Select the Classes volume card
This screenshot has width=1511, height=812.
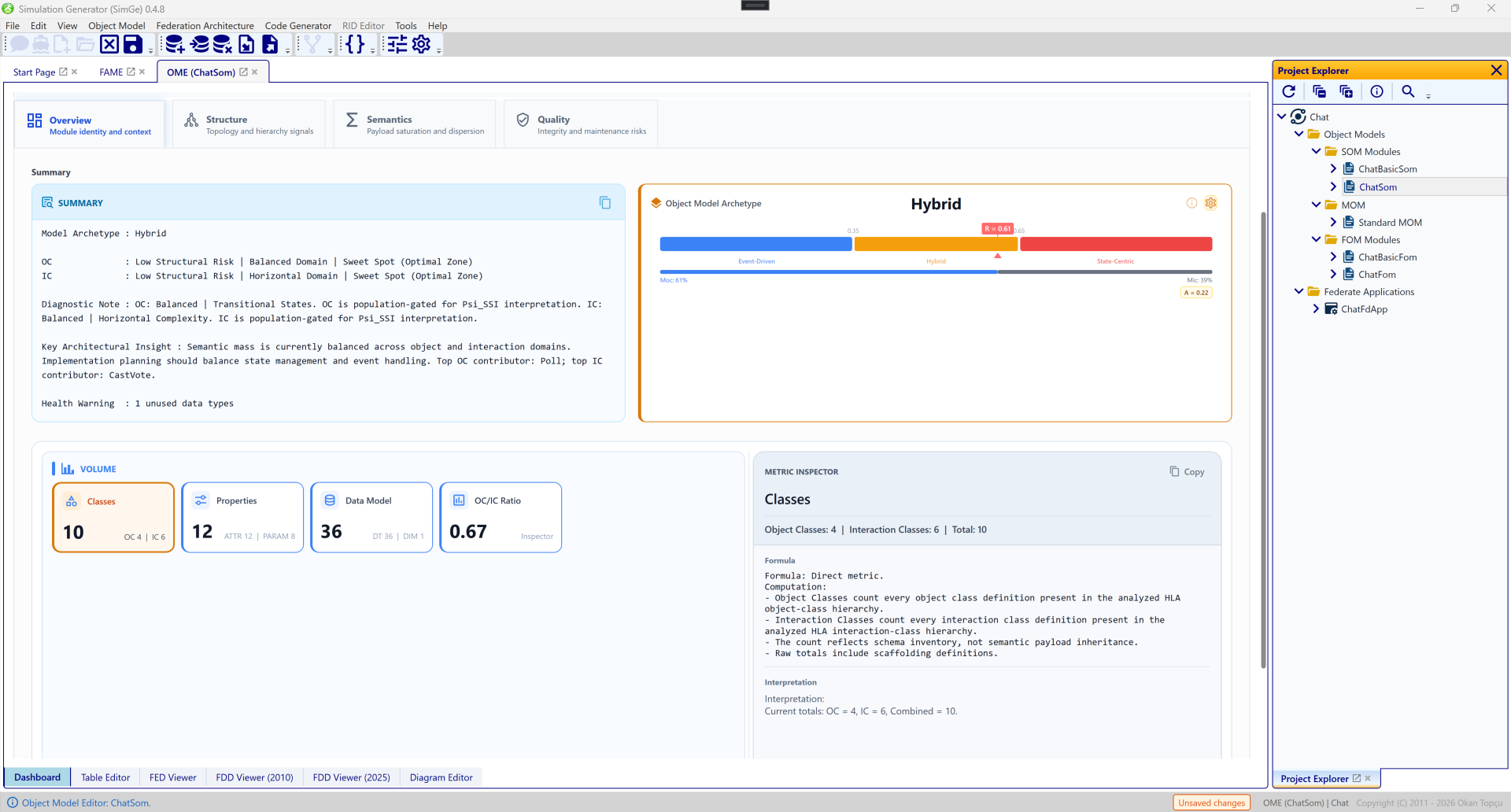coord(113,518)
